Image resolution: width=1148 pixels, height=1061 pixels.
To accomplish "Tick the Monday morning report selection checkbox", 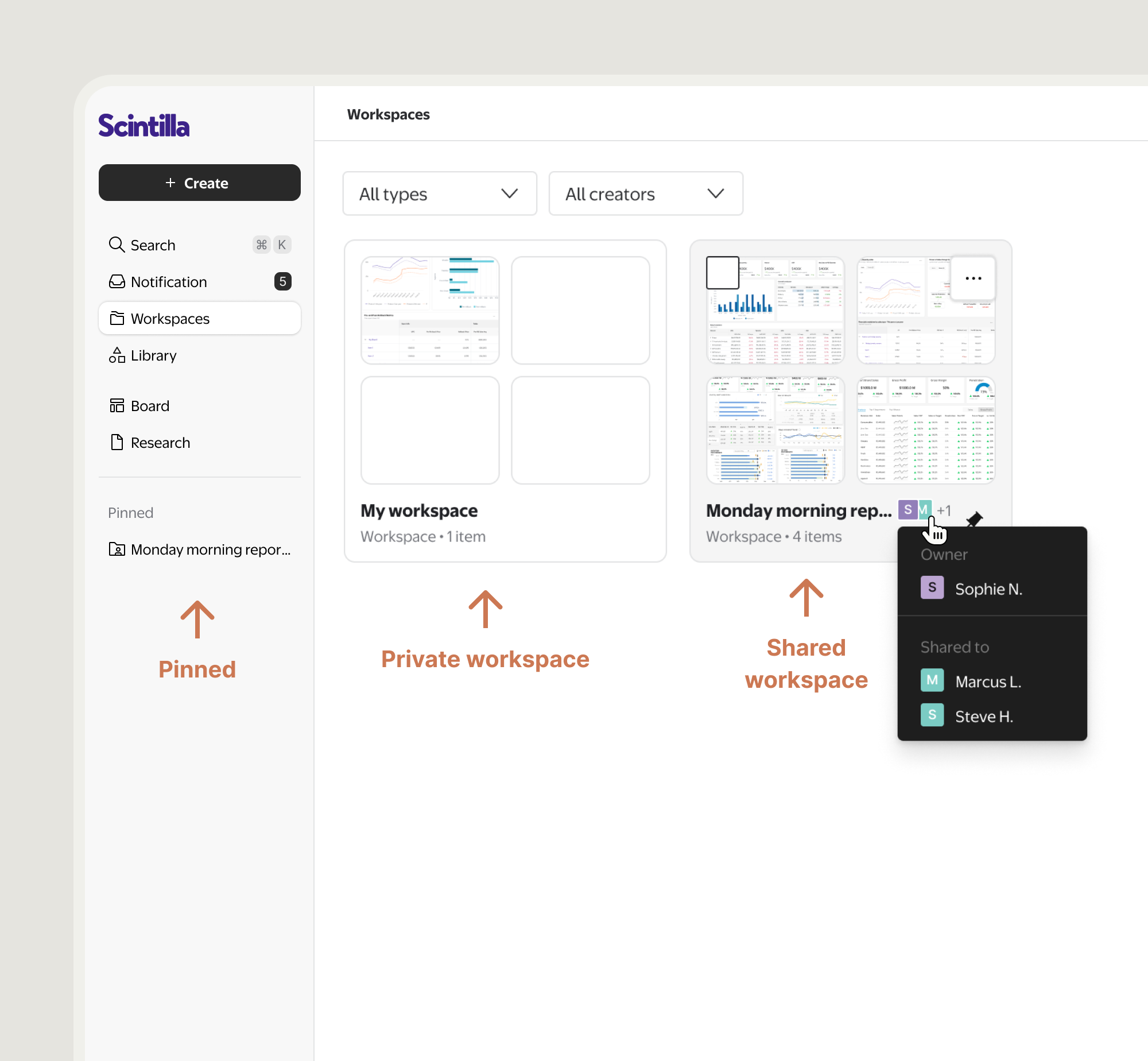I will [723, 273].
